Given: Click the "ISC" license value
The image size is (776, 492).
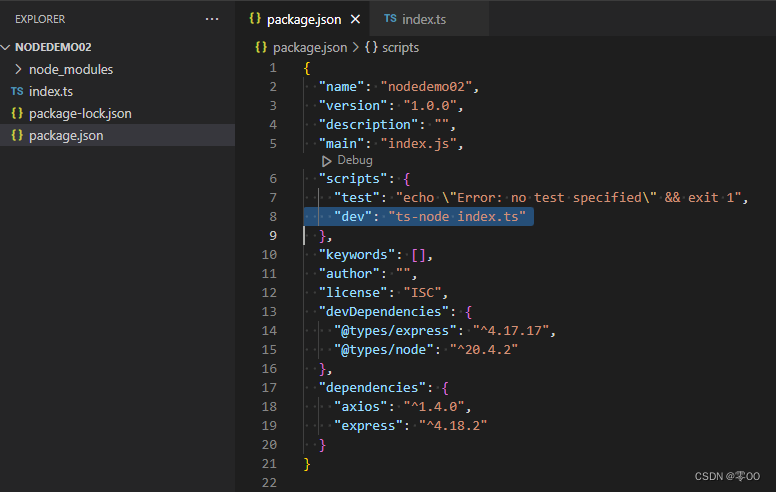Looking at the screenshot, I should (x=422, y=293).
